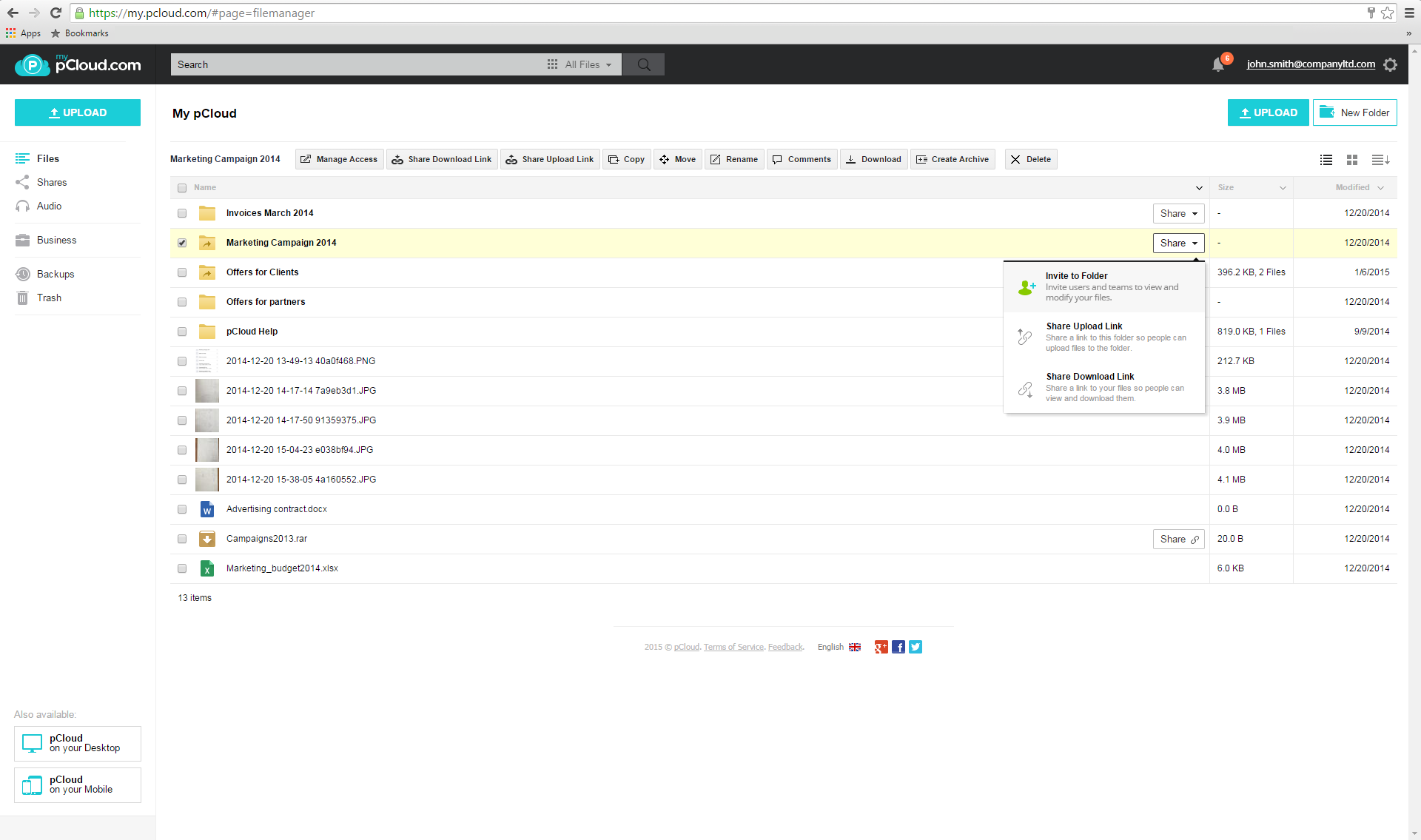The height and width of the screenshot is (840, 1421).
Task: Toggle the select-all header checkbox
Action: click(x=182, y=188)
